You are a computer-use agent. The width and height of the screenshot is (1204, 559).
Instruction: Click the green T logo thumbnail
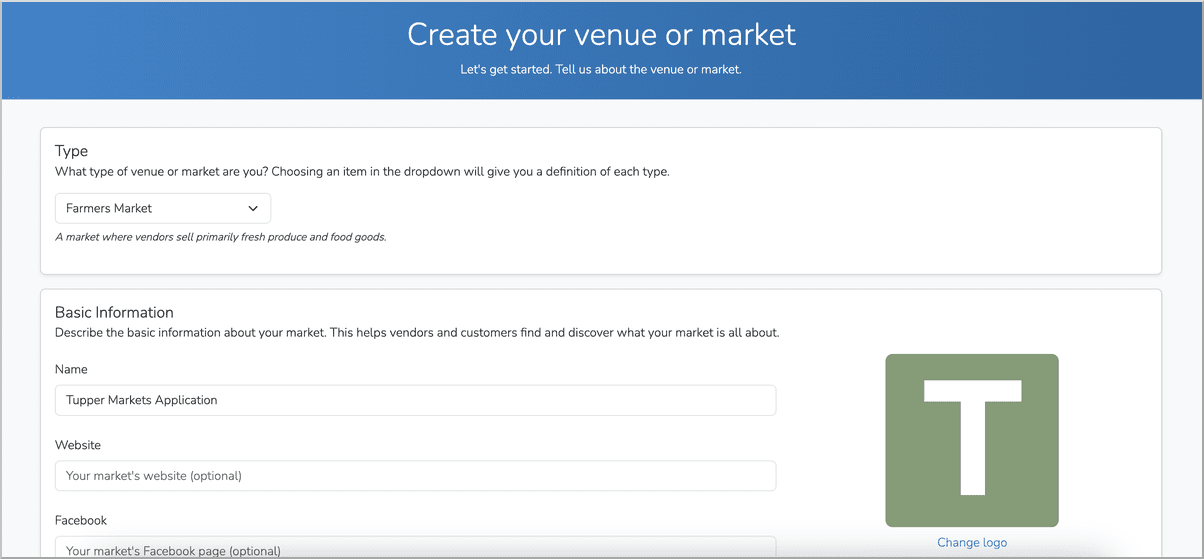971,440
